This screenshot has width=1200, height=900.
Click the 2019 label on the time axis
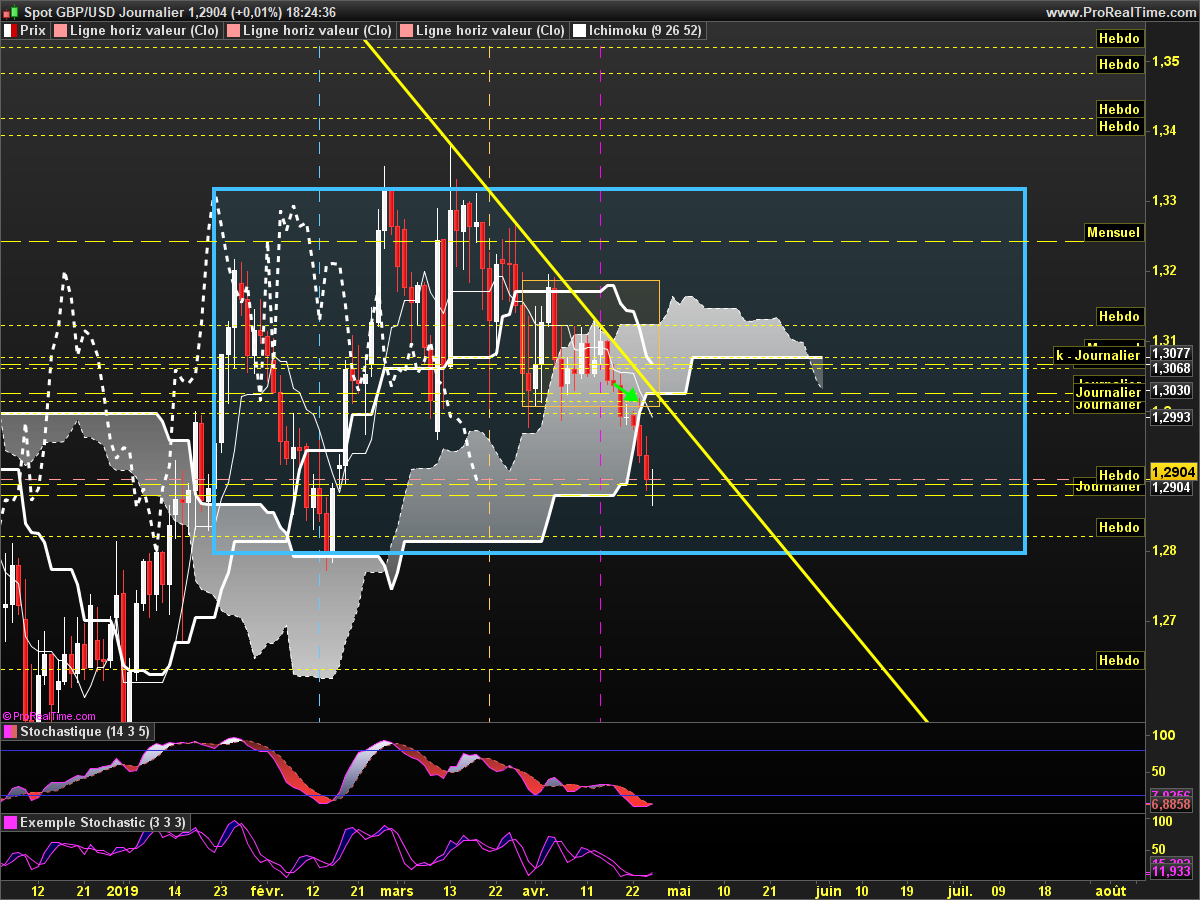[x=122, y=889]
